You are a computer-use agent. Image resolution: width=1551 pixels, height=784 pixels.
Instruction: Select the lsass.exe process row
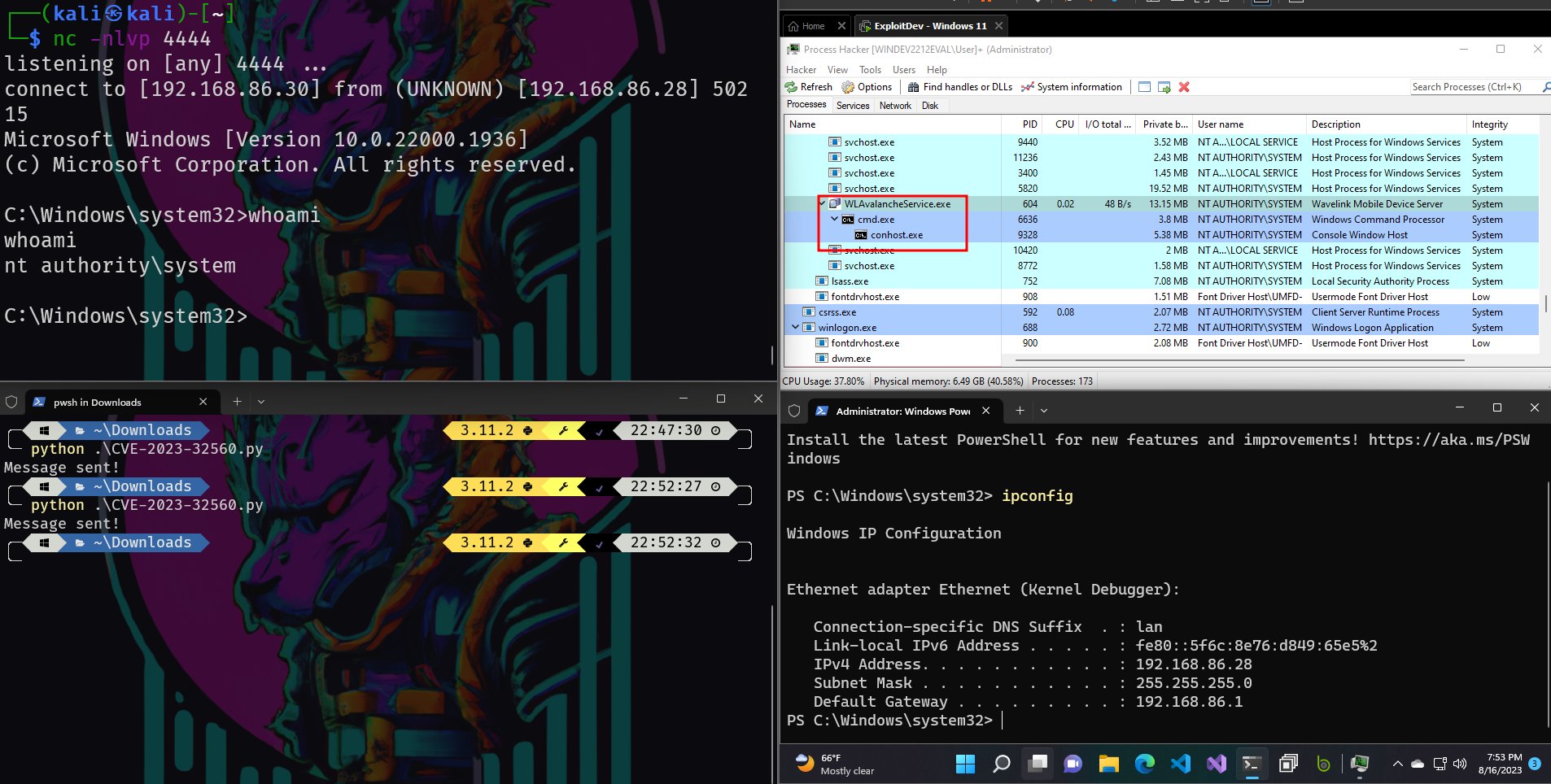tap(1161, 281)
